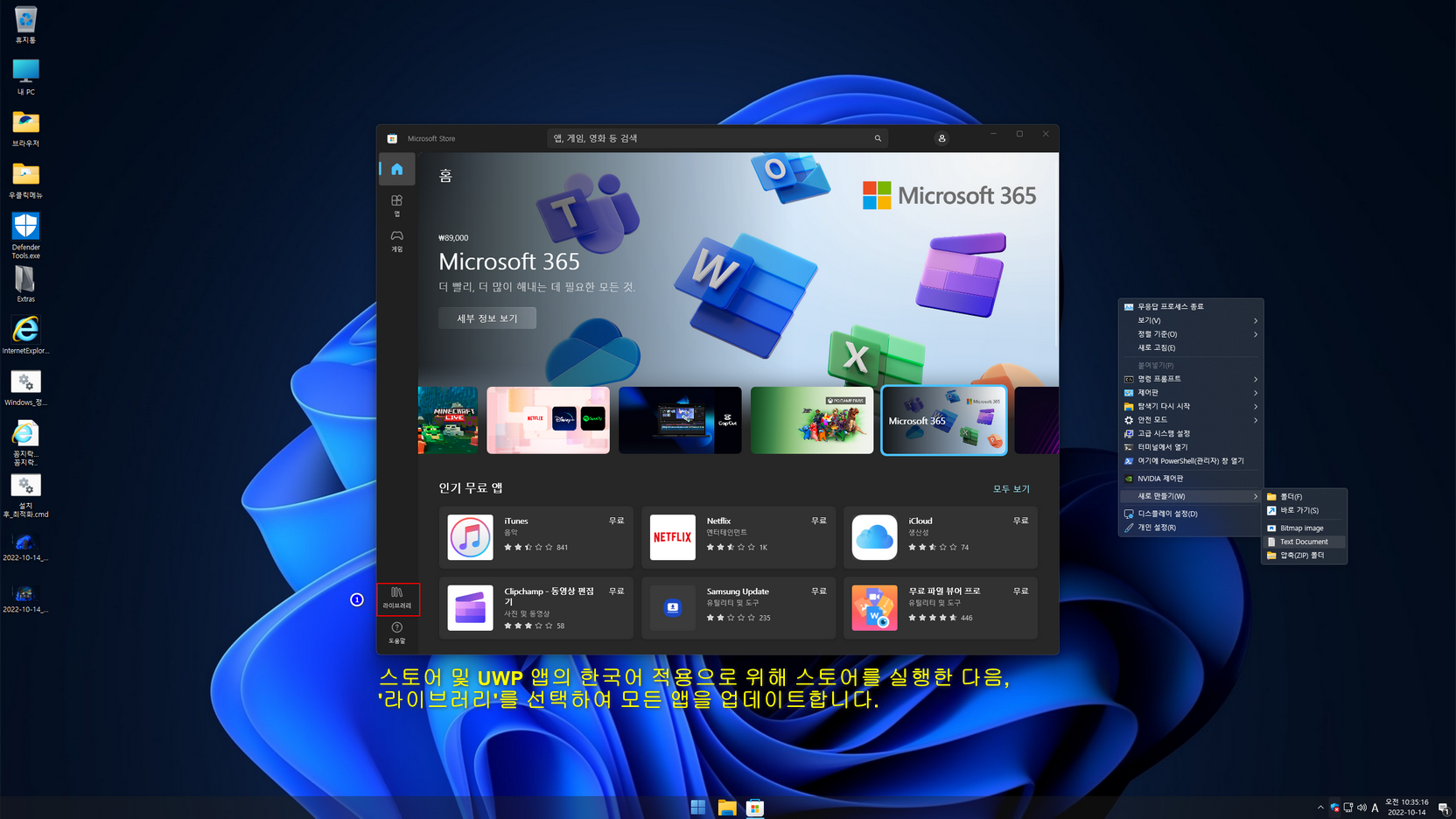Open the Clipchamp app card
Screen dimensions: 1456x819
coord(535,608)
